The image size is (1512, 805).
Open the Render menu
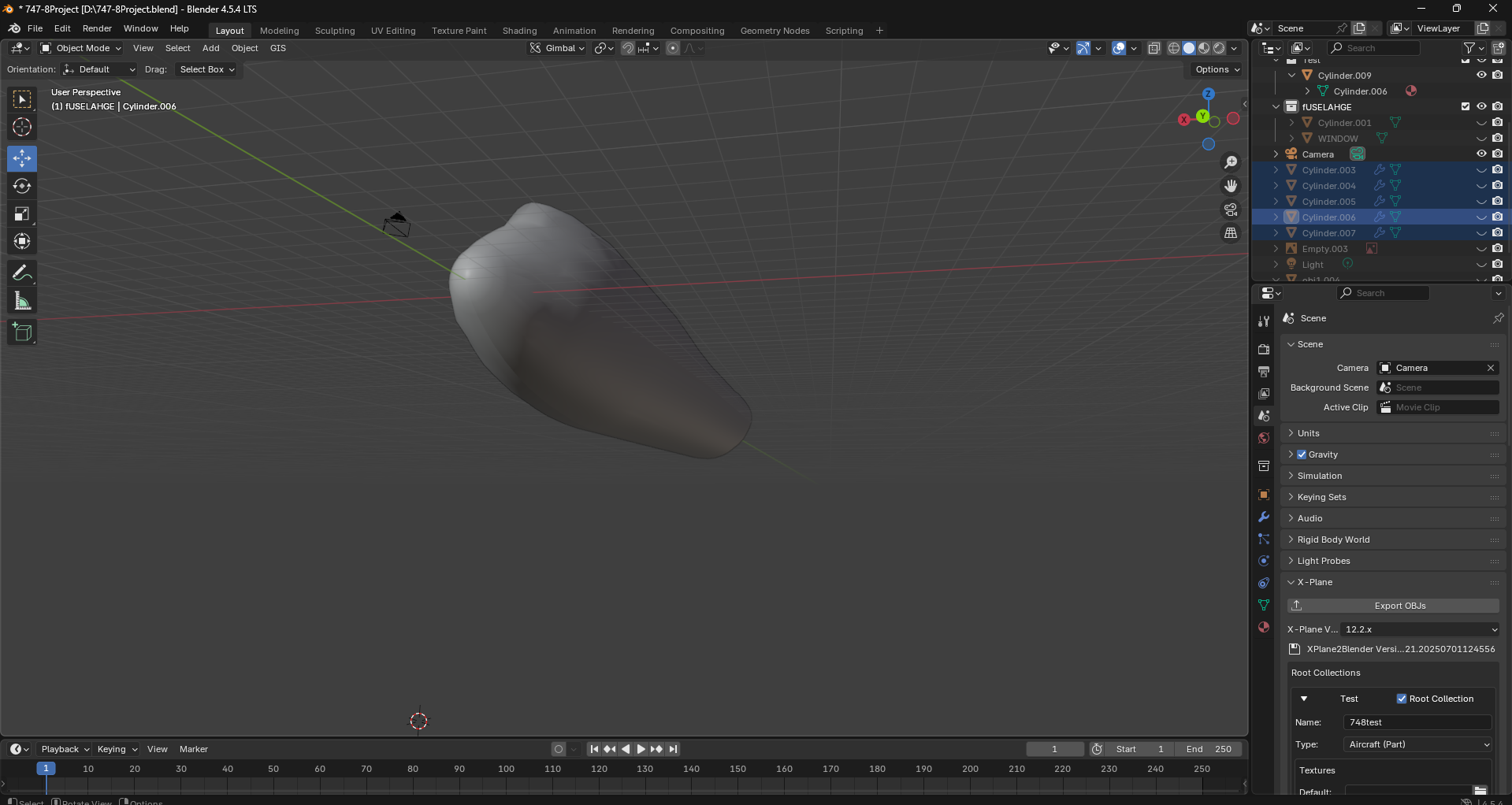click(x=97, y=28)
